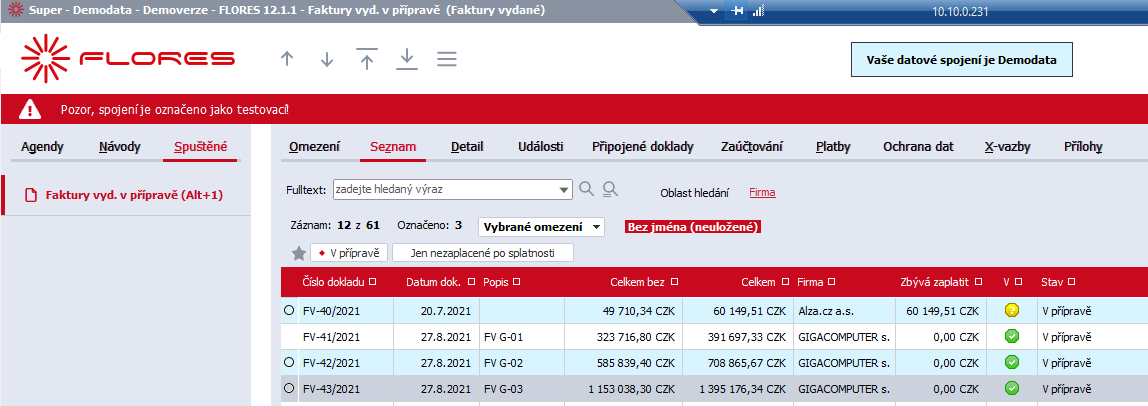
Task: Click the favorites star icon
Action: tap(299, 253)
